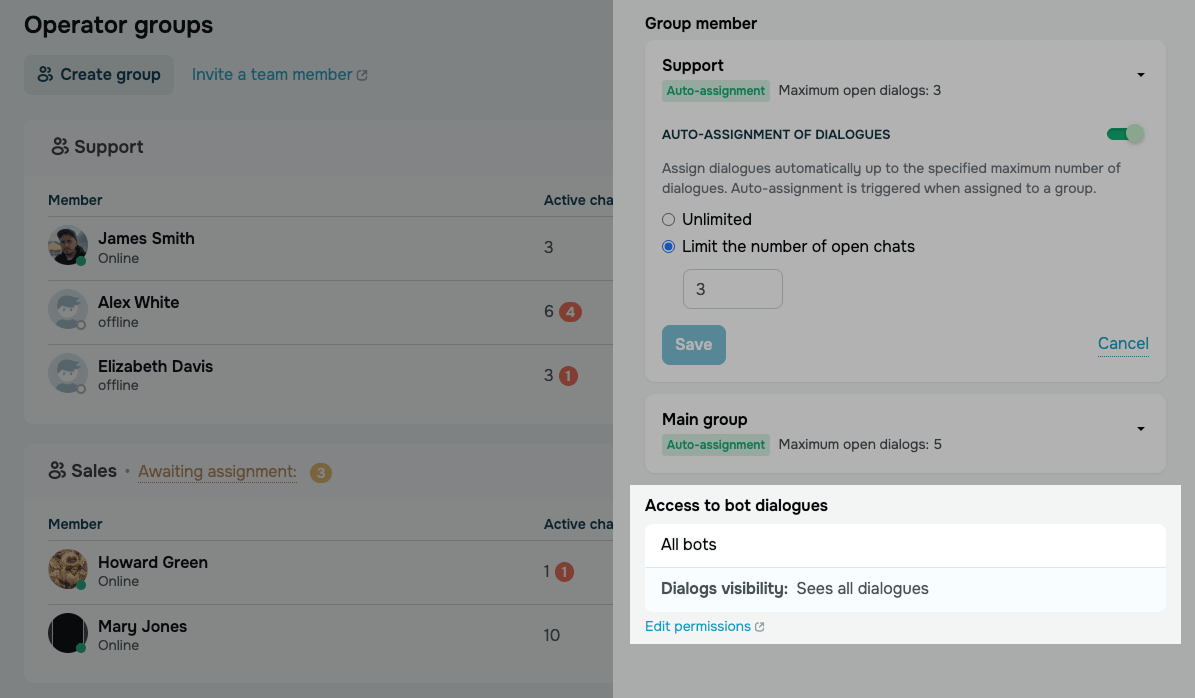Screen dimensions: 1195x698
Task: Open the Awaiting assignment link in Sales
Action: click(x=217, y=472)
